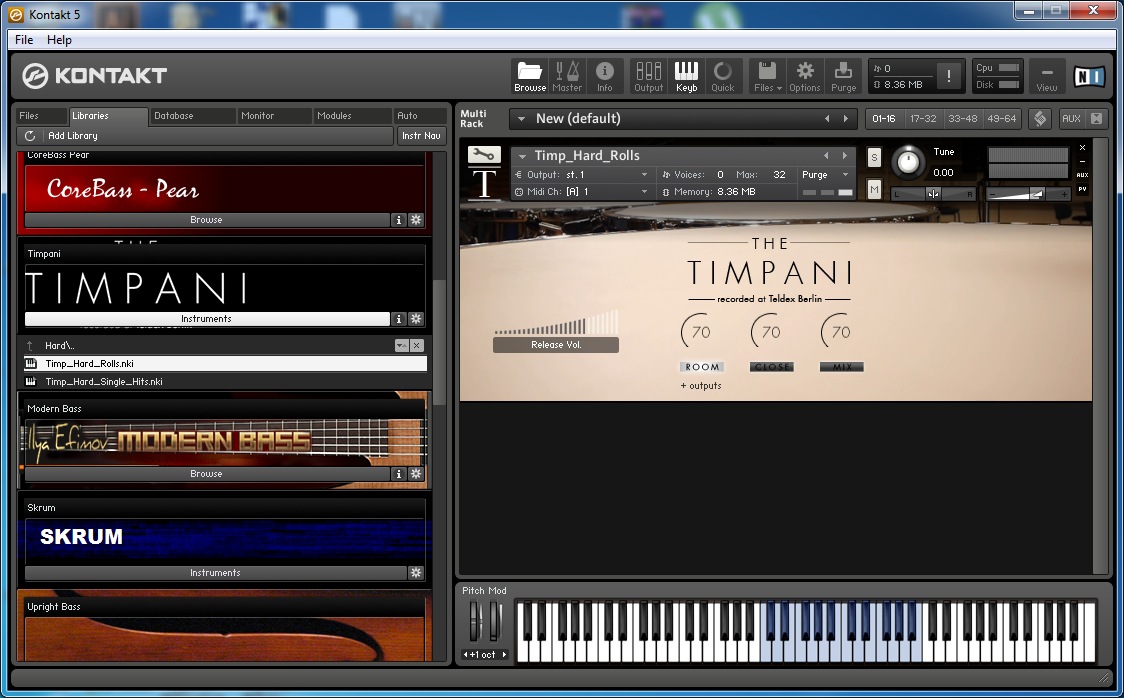
Task: Show the Info pane icon
Action: [x=604, y=76]
